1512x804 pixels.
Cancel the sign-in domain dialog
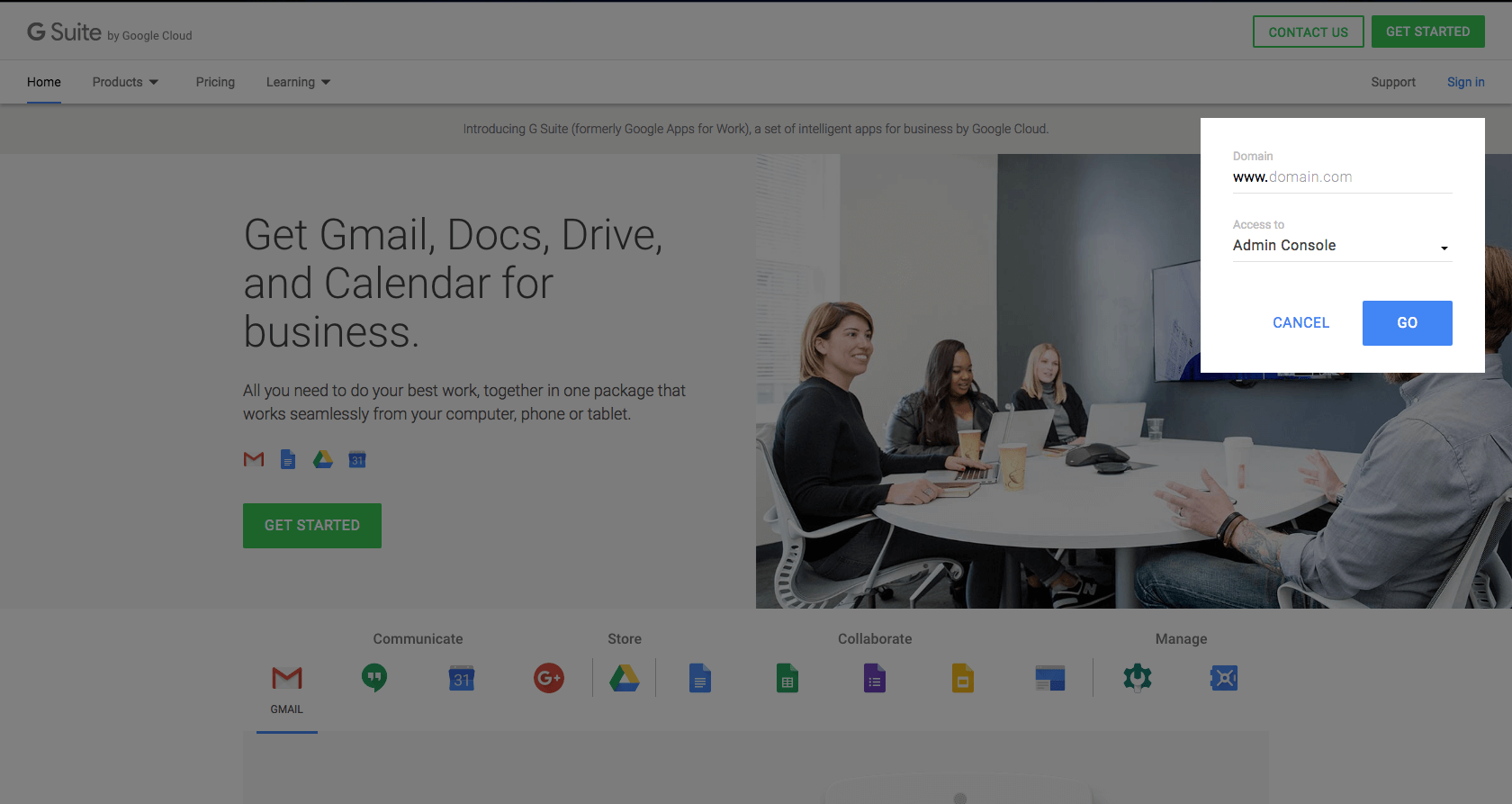pyautogui.click(x=1300, y=323)
